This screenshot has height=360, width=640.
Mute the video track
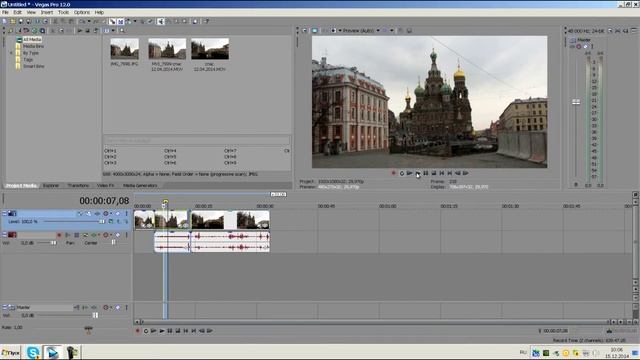(x=118, y=213)
